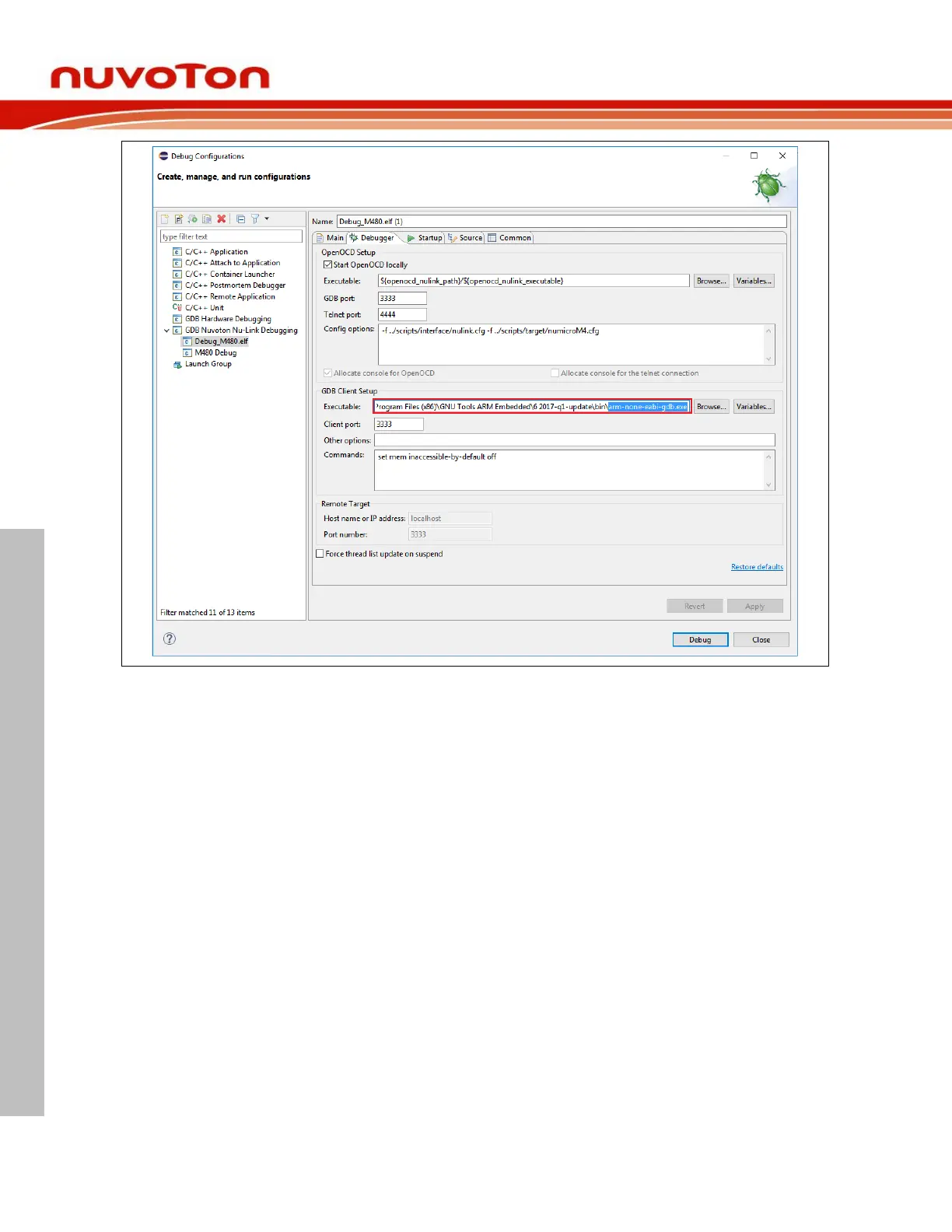Click the GDB Hardware Debugging icon
Image resolution: width=952 pixels, height=1232 pixels.
(177, 319)
